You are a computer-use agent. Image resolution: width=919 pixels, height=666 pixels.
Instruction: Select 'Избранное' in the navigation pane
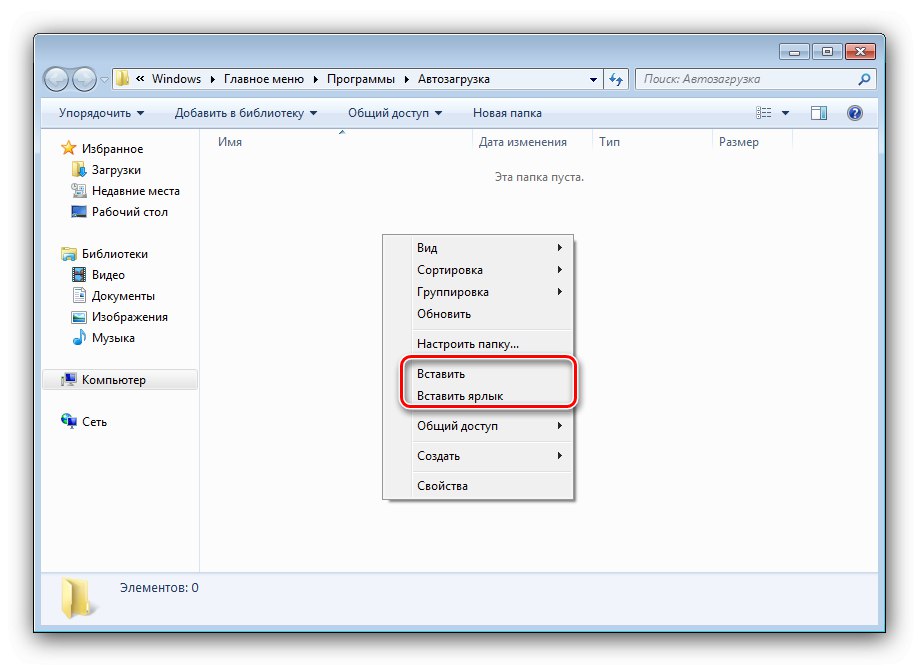(112, 149)
